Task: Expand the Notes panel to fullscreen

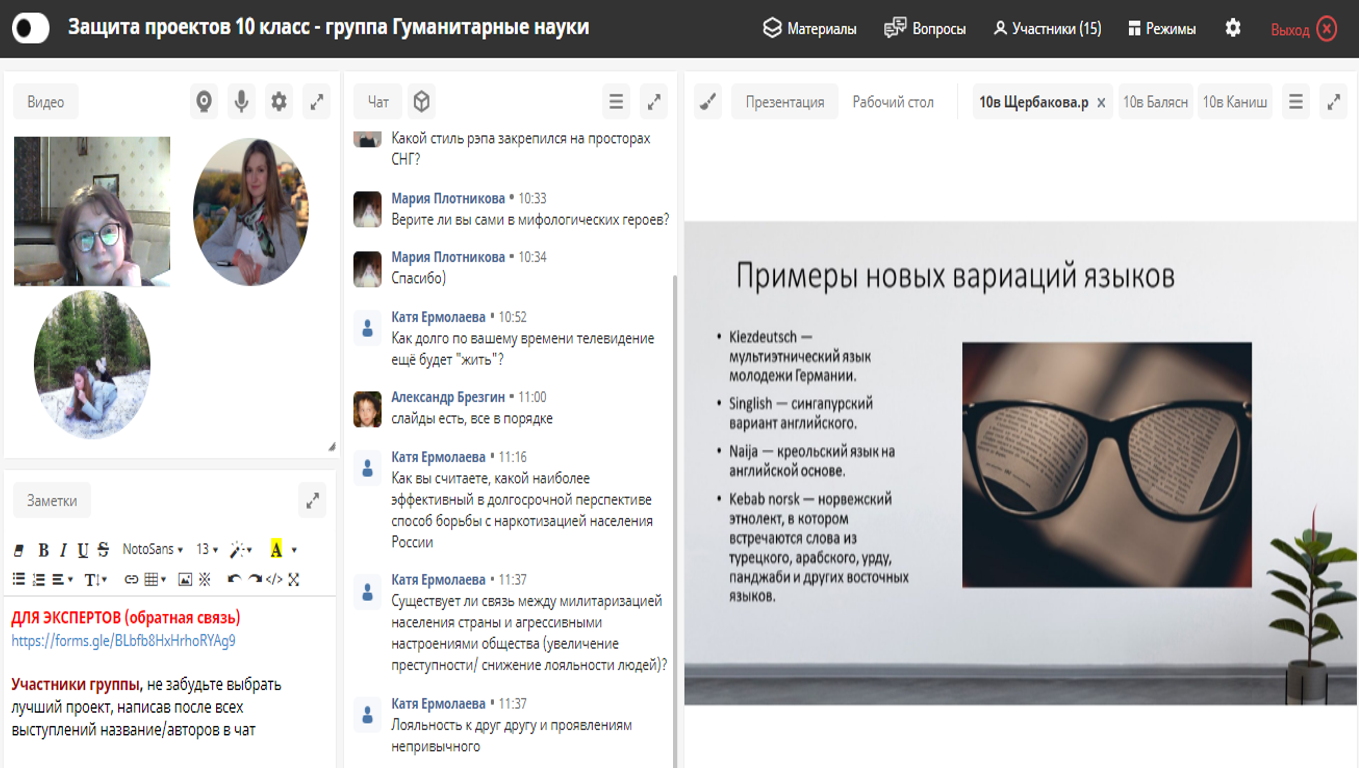Action: [312, 501]
